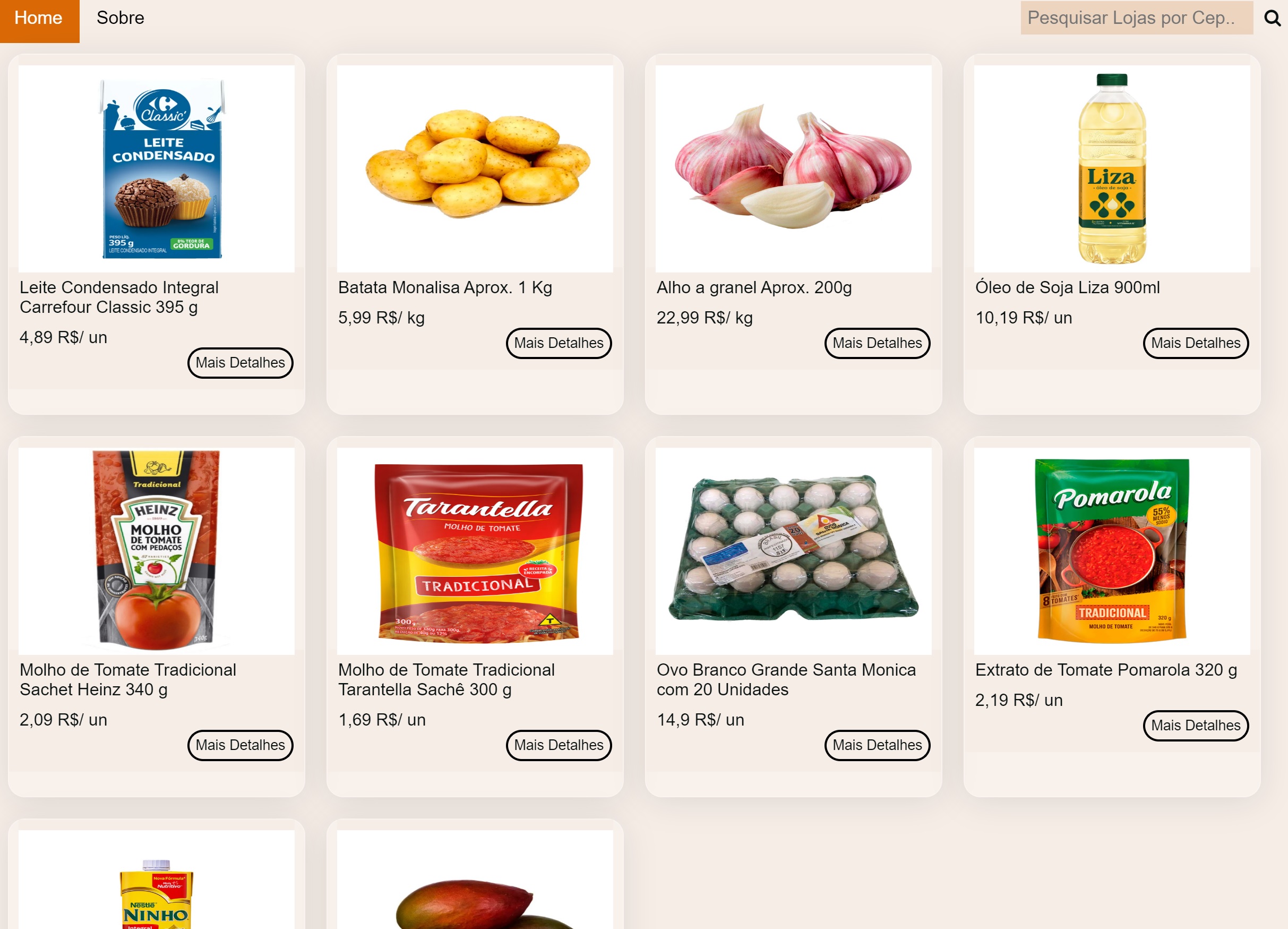The width and height of the screenshot is (1288, 929).
Task: Click the egg carton product image
Action: [x=794, y=551]
